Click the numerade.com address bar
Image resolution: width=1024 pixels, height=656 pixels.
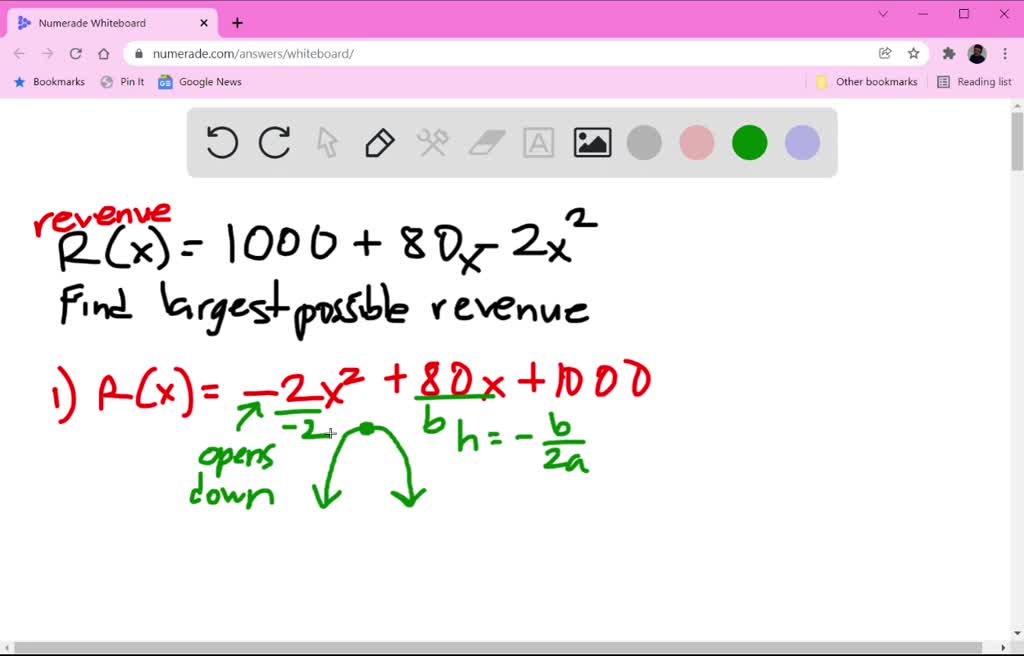point(300,53)
